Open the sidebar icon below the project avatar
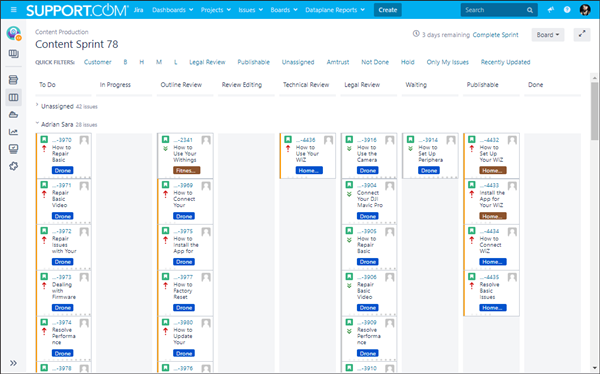The image size is (600, 374). pos(13,54)
